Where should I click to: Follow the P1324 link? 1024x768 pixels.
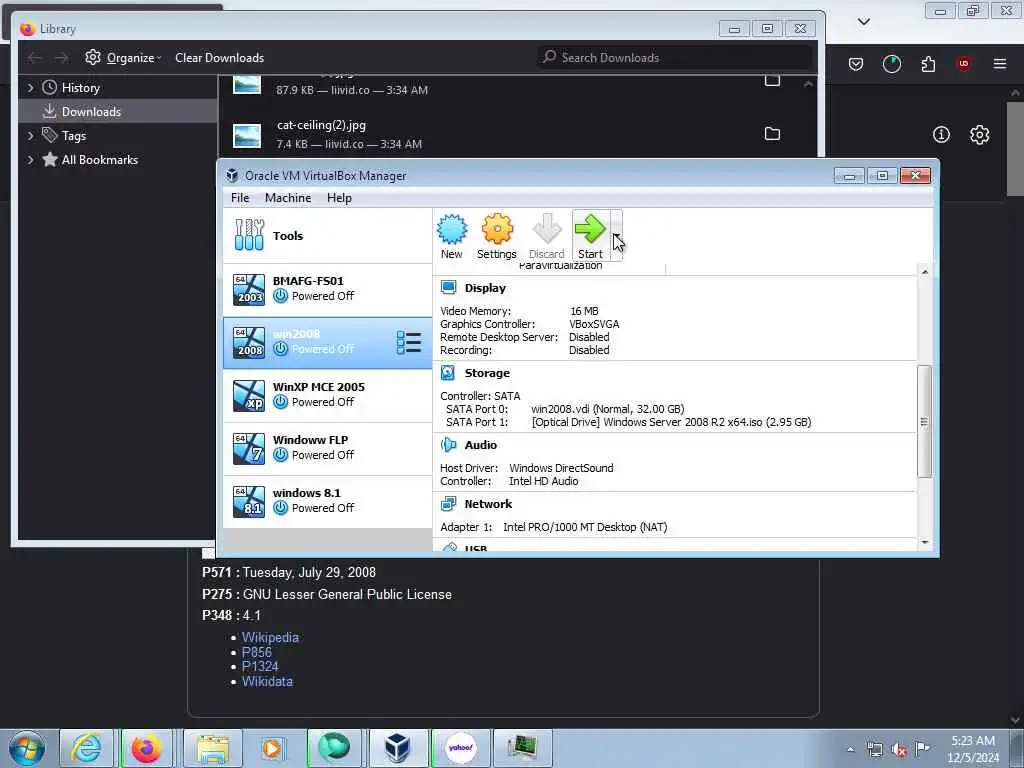[x=260, y=666]
